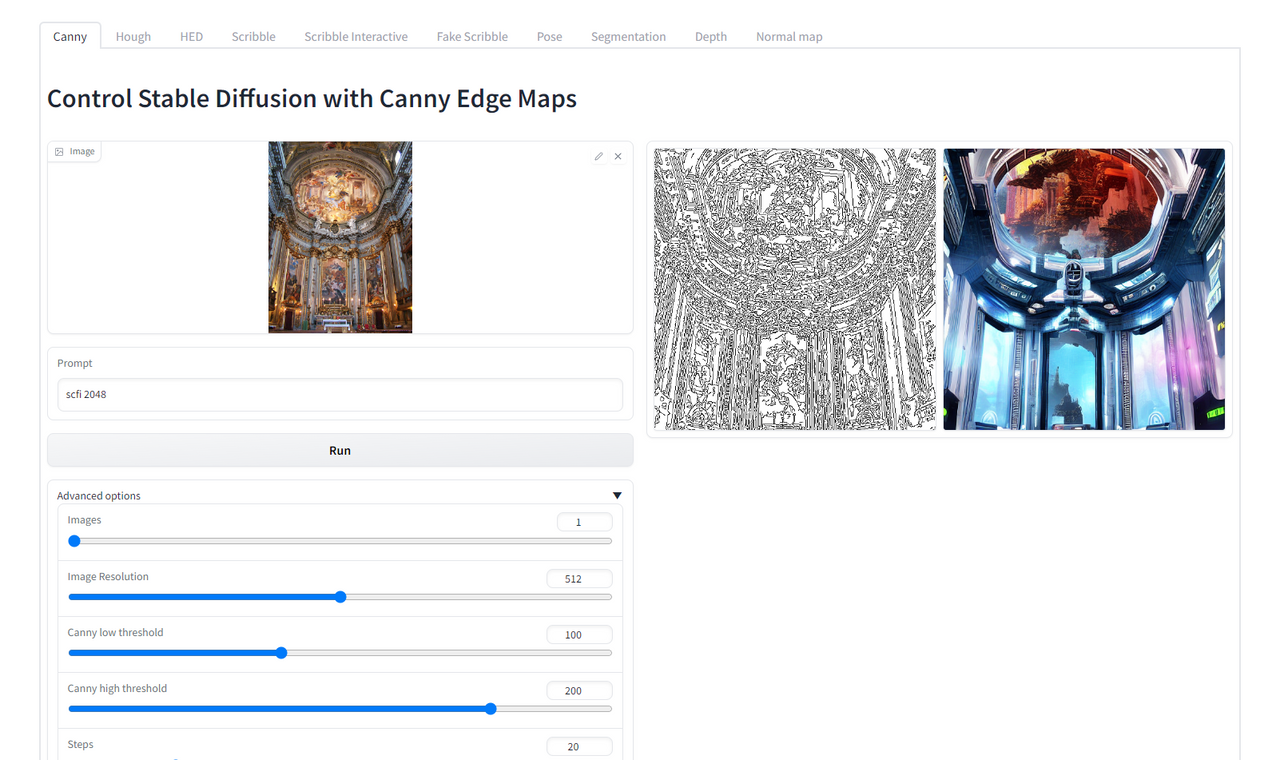The image size is (1280, 760).
Task: Click the Canny low threshold slider handle
Action: pyautogui.click(x=281, y=653)
